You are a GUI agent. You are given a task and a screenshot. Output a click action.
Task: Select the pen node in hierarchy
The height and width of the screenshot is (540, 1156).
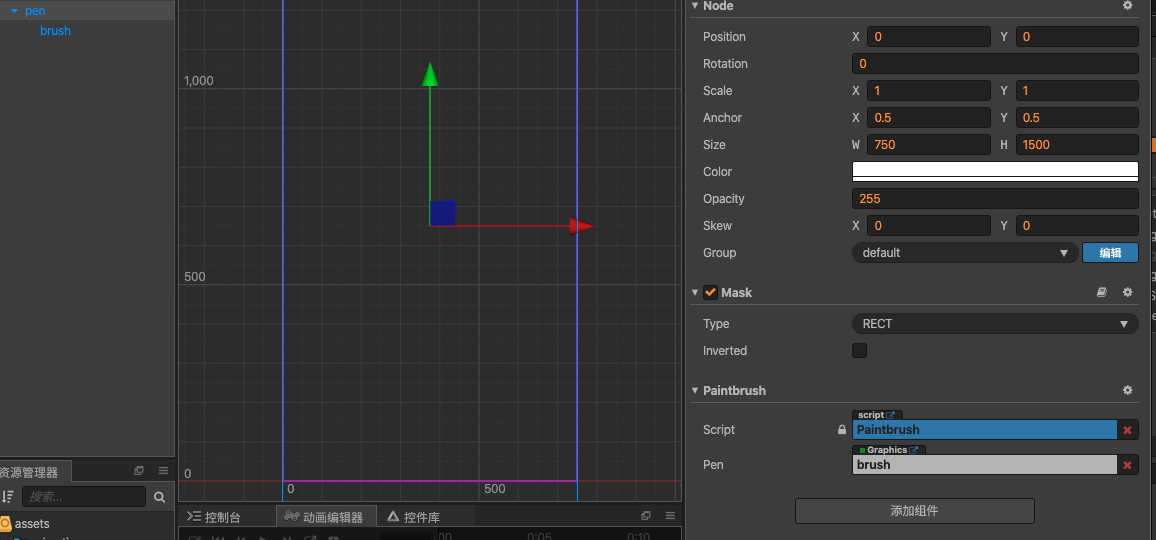click(x=35, y=11)
